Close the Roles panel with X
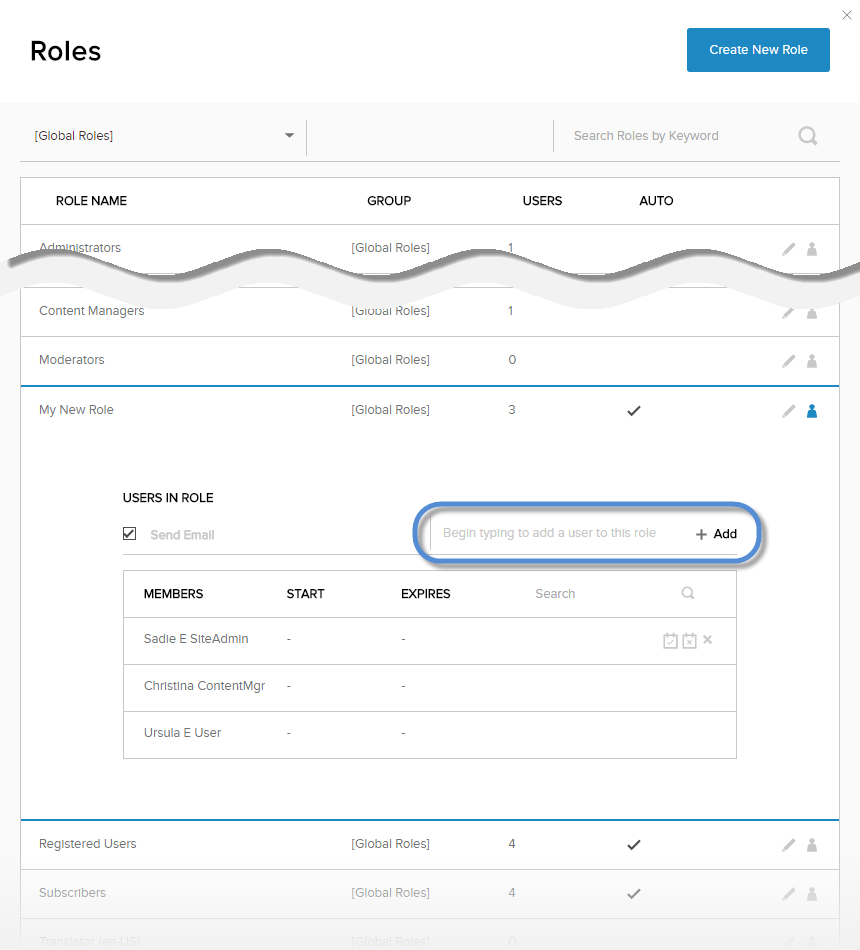The height and width of the screenshot is (950, 860). [847, 15]
